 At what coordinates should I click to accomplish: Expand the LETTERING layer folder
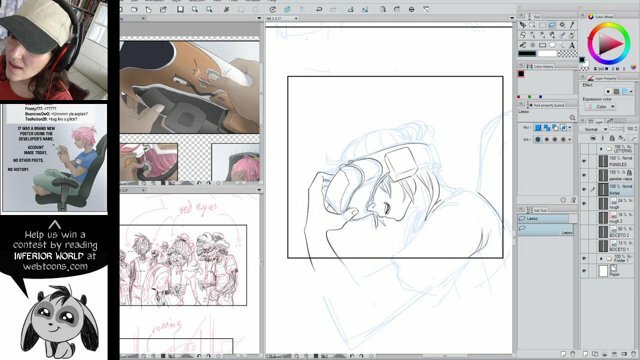(601, 149)
